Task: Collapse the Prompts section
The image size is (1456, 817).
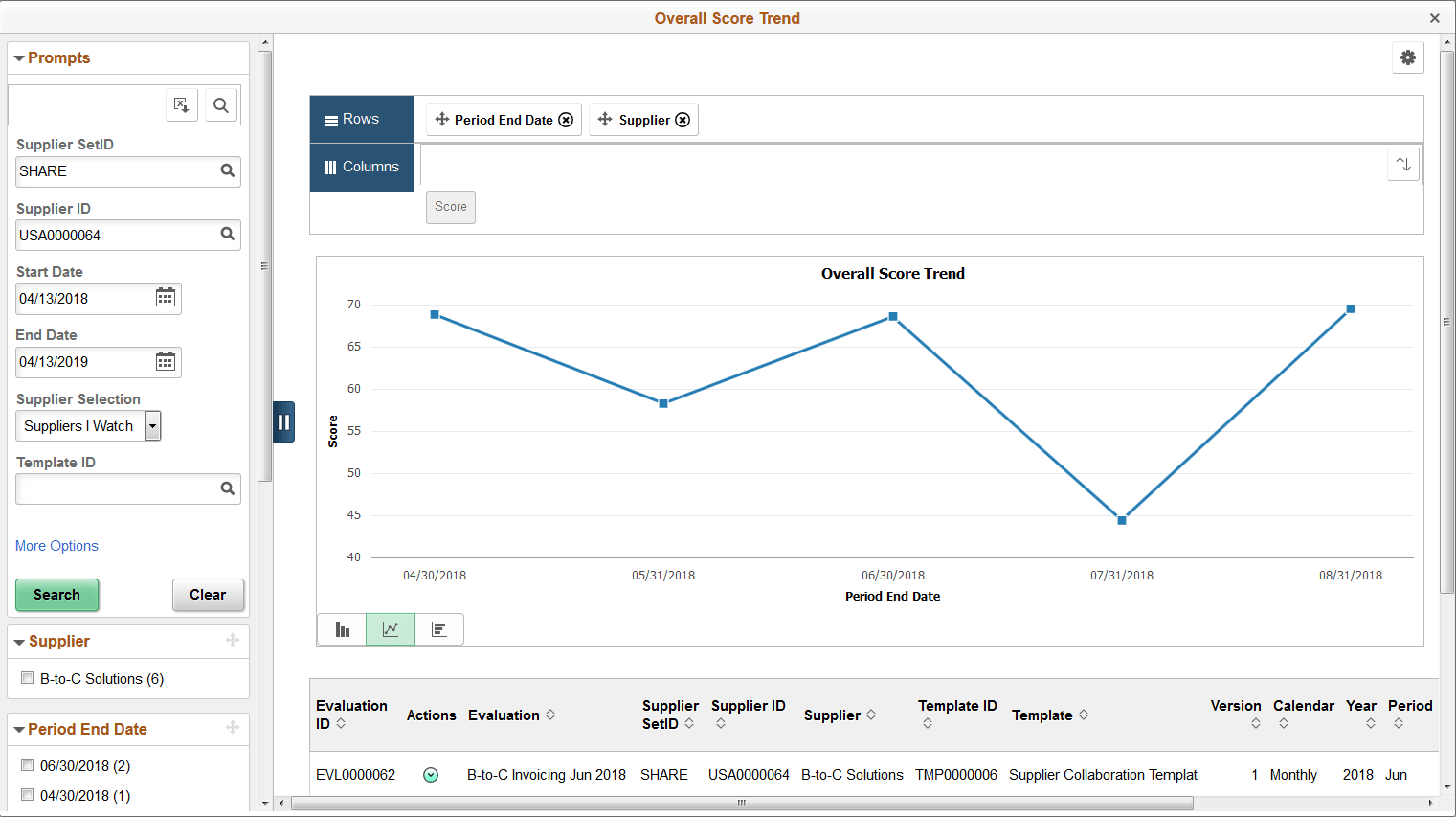Action: click(19, 57)
